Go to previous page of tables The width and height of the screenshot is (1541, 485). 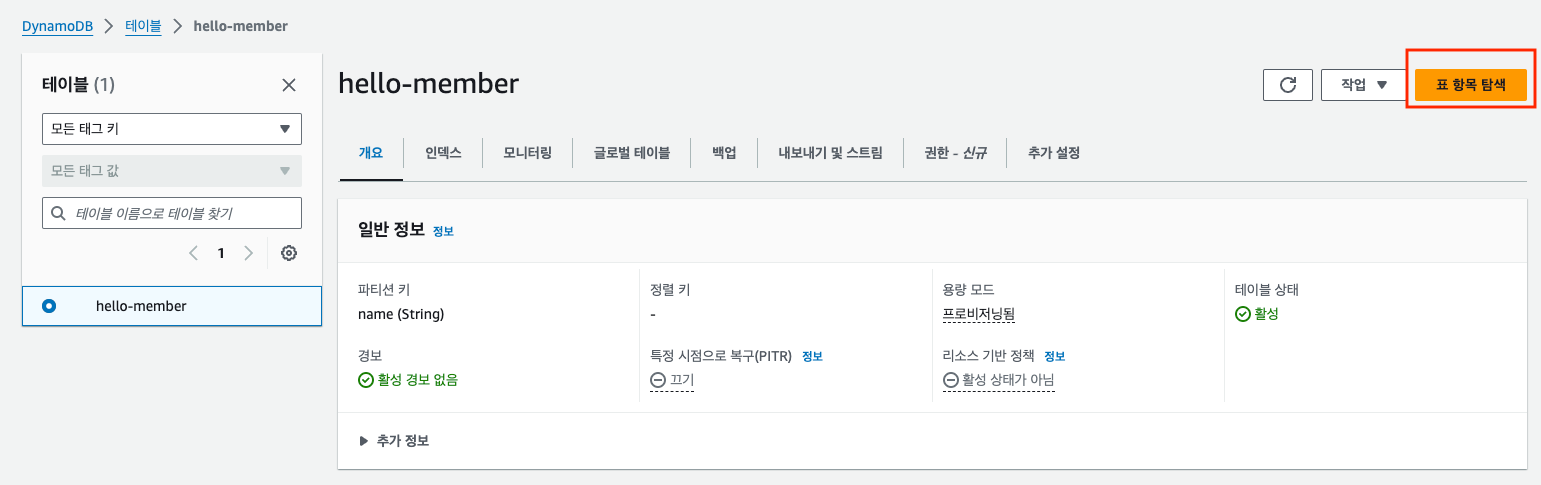coord(194,253)
